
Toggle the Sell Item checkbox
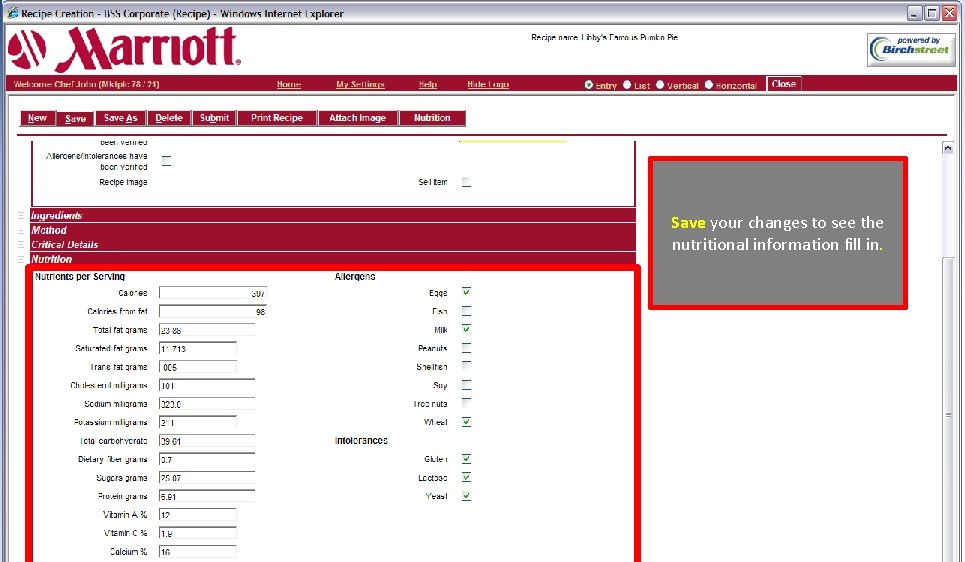pos(466,182)
